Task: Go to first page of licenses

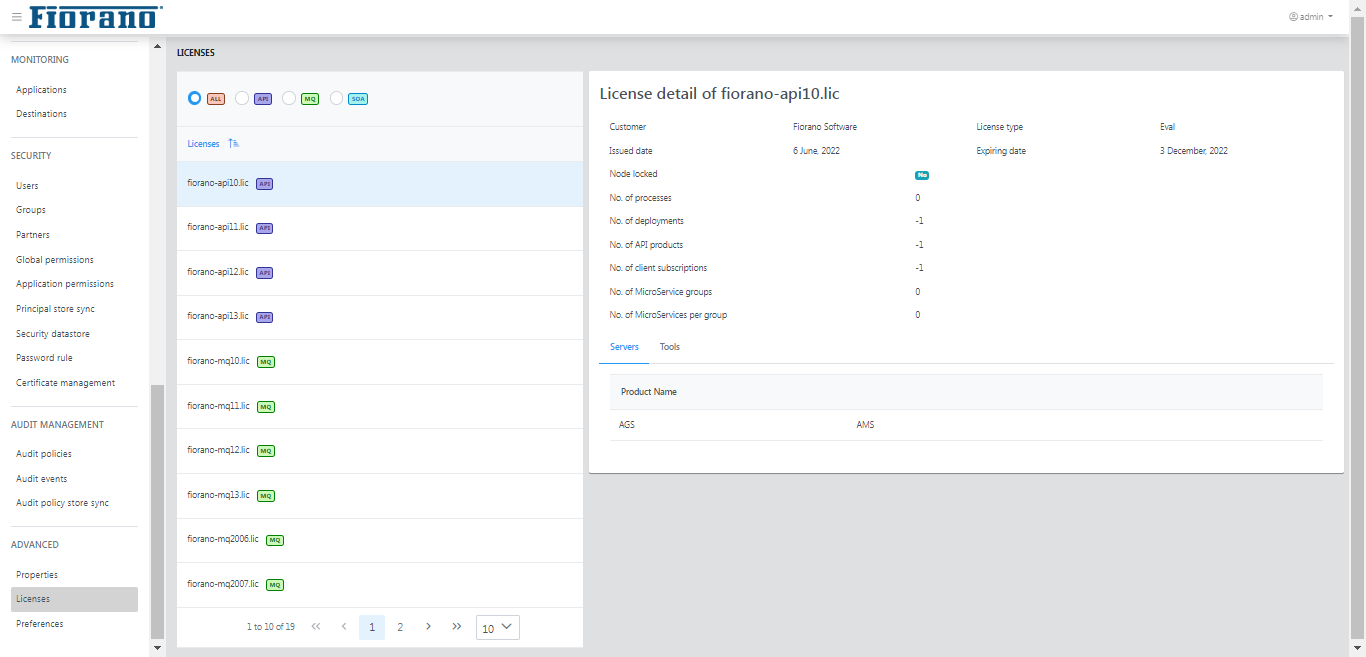Action: 316,627
